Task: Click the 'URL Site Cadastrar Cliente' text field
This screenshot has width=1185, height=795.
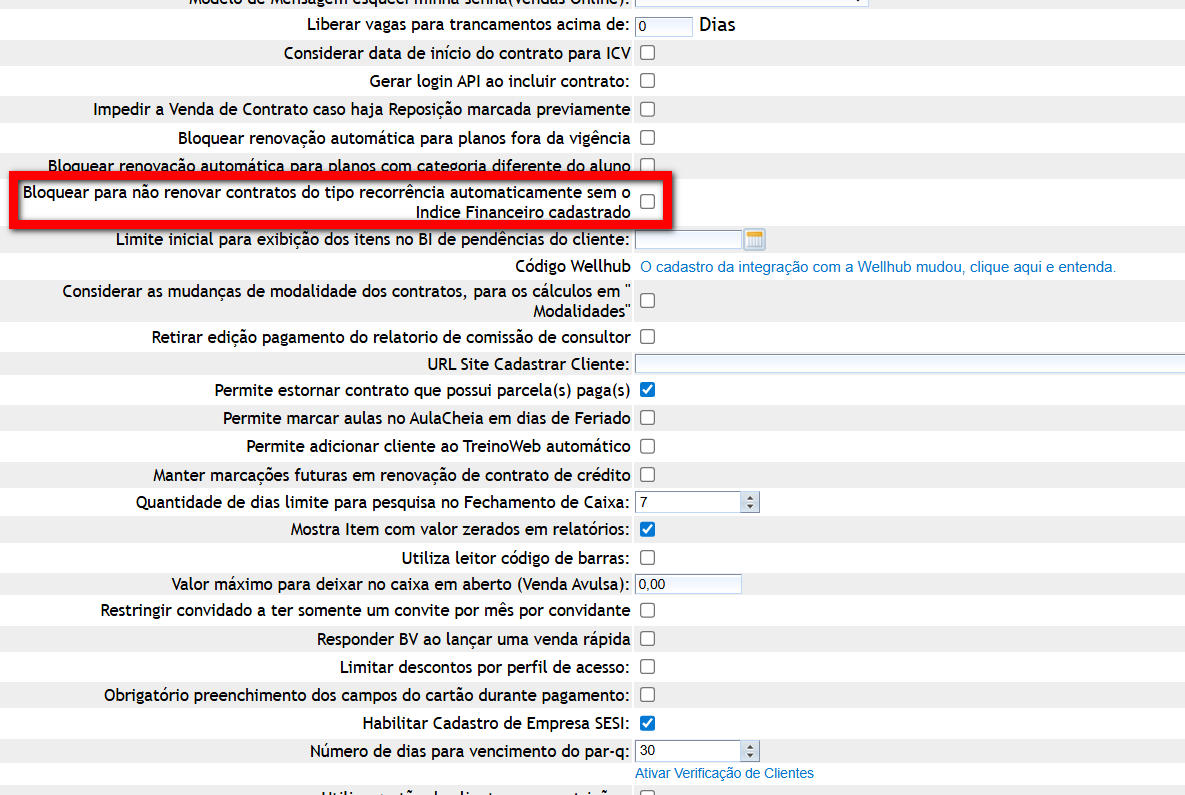Action: [x=909, y=363]
